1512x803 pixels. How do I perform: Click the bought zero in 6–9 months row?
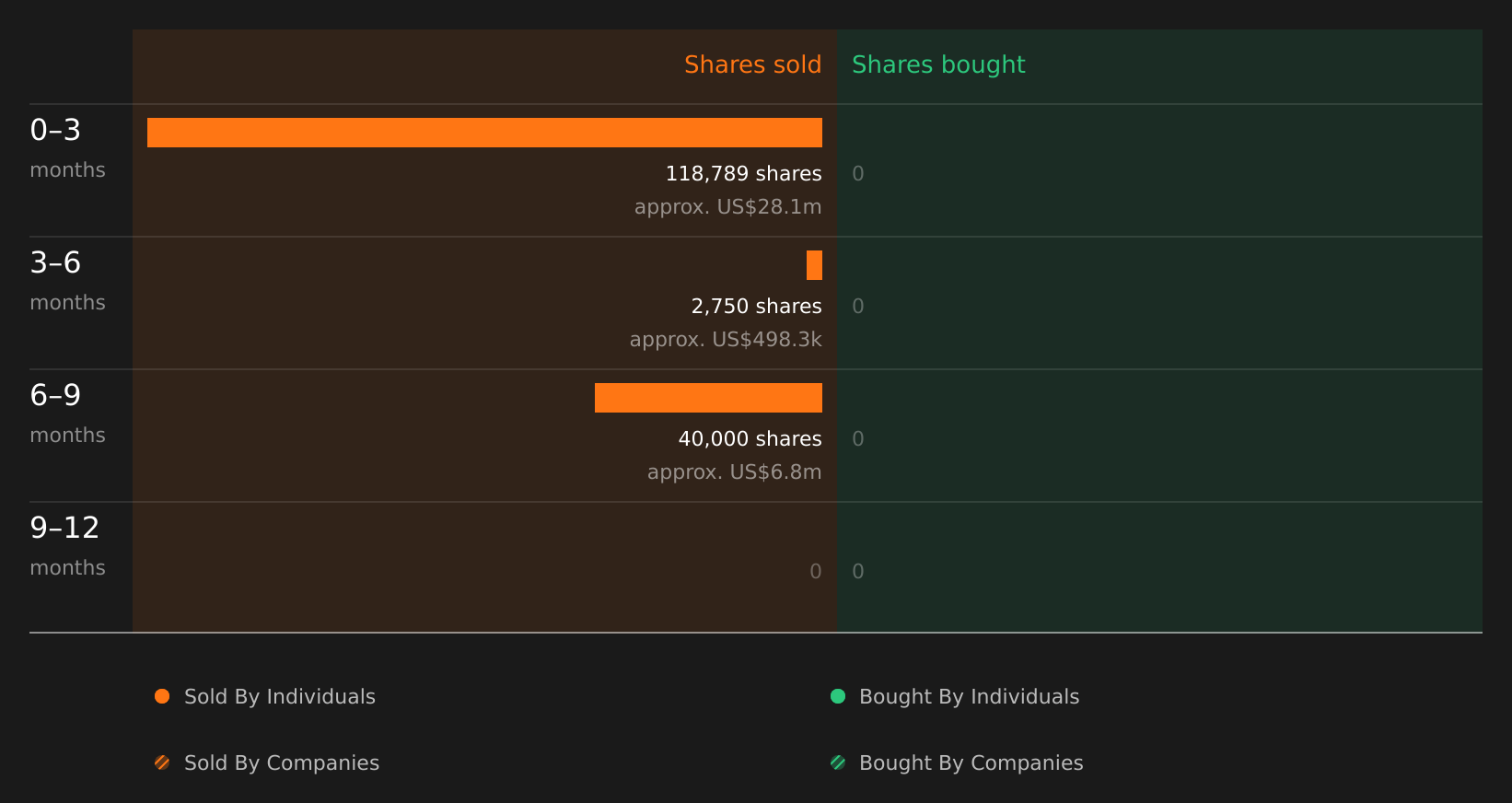click(x=858, y=438)
